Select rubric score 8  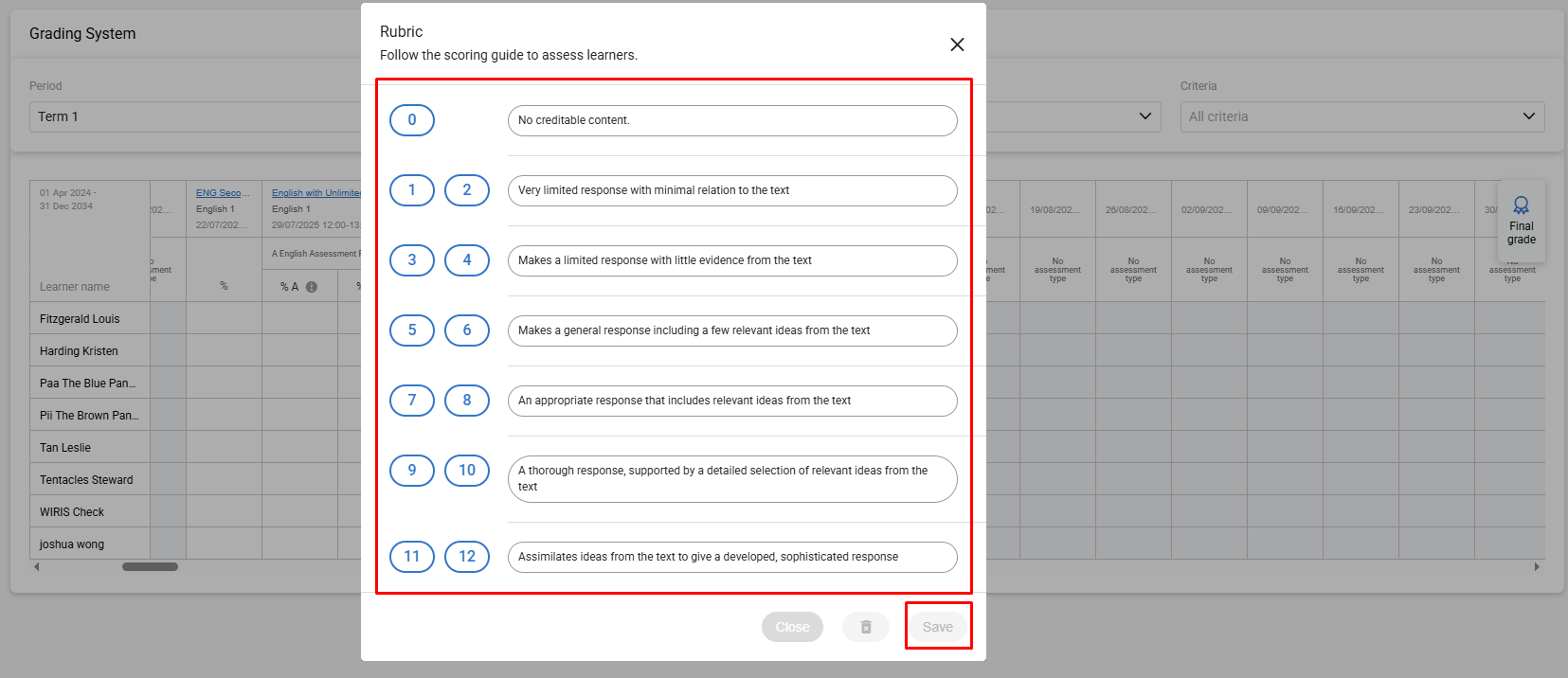[x=467, y=401]
